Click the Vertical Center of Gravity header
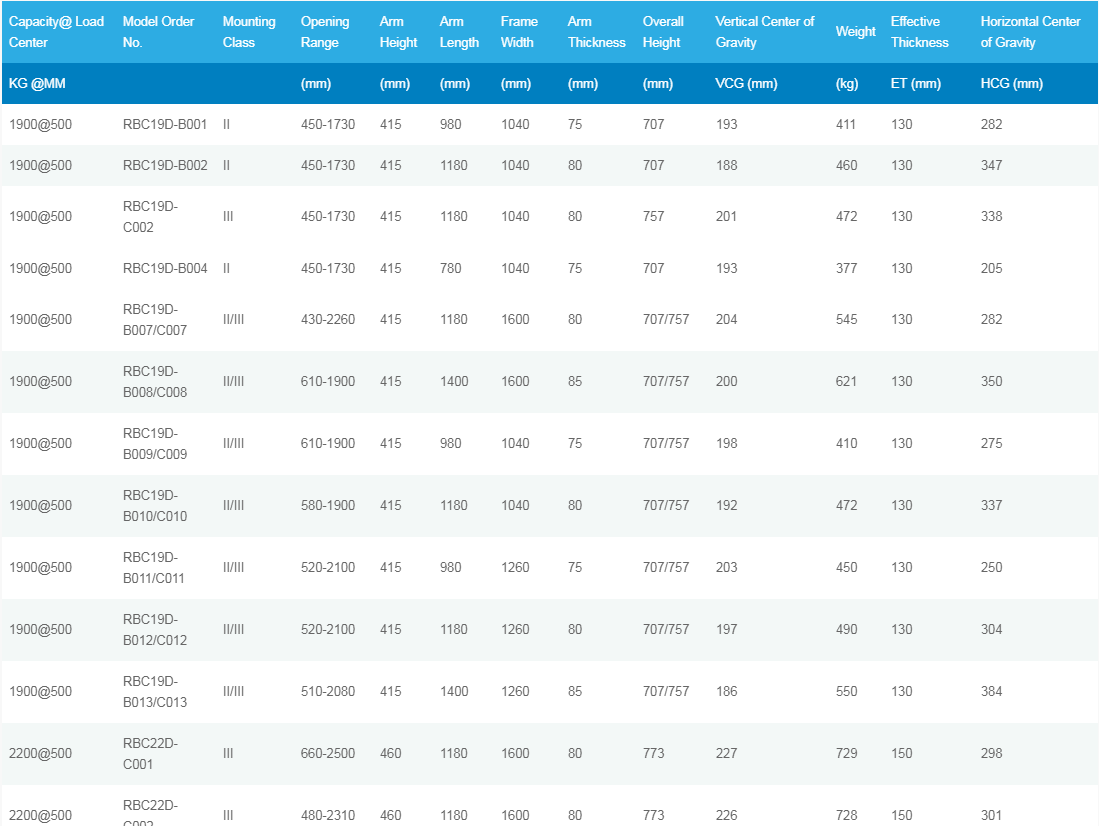This screenshot has width=1099, height=826. point(765,32)
